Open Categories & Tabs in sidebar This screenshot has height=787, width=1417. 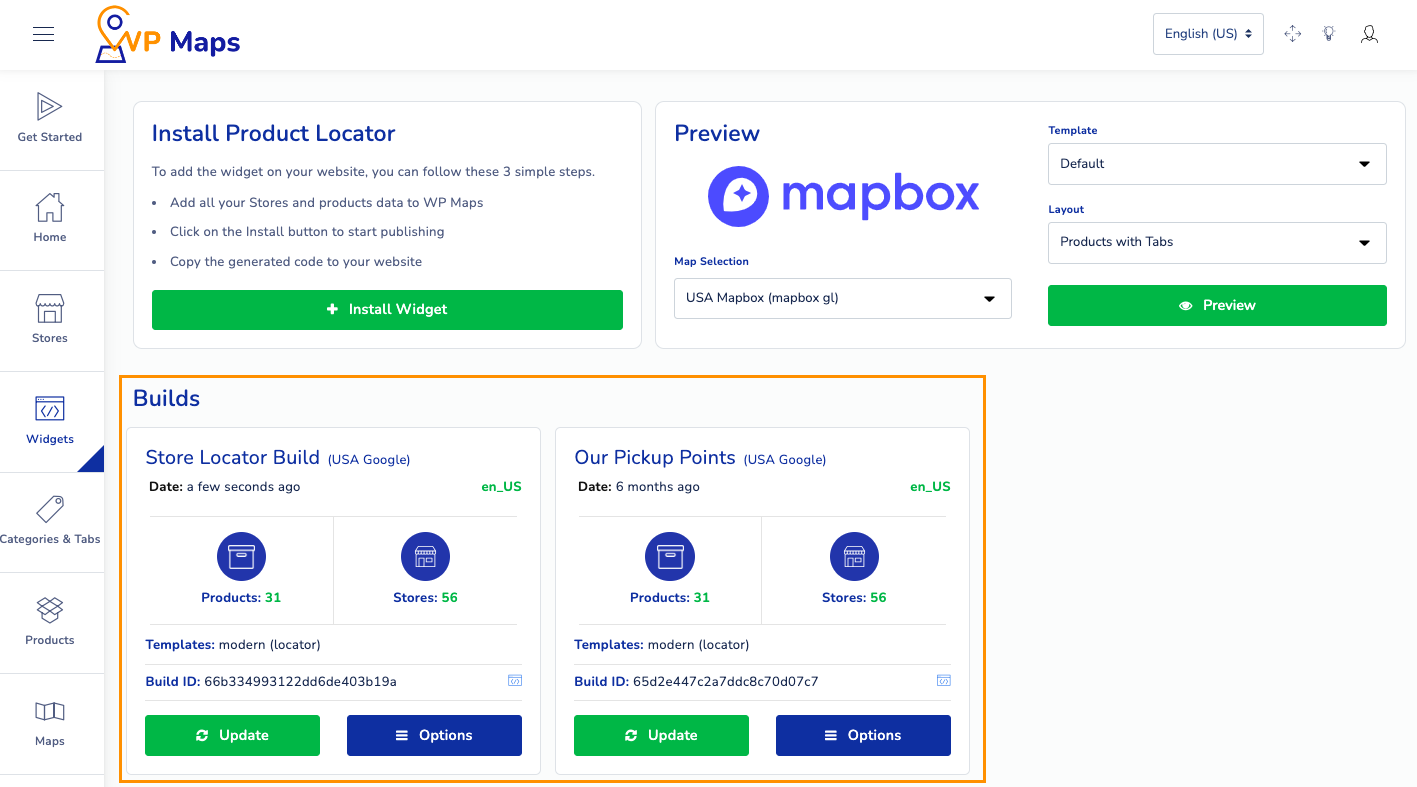click(x=50, y=520)
